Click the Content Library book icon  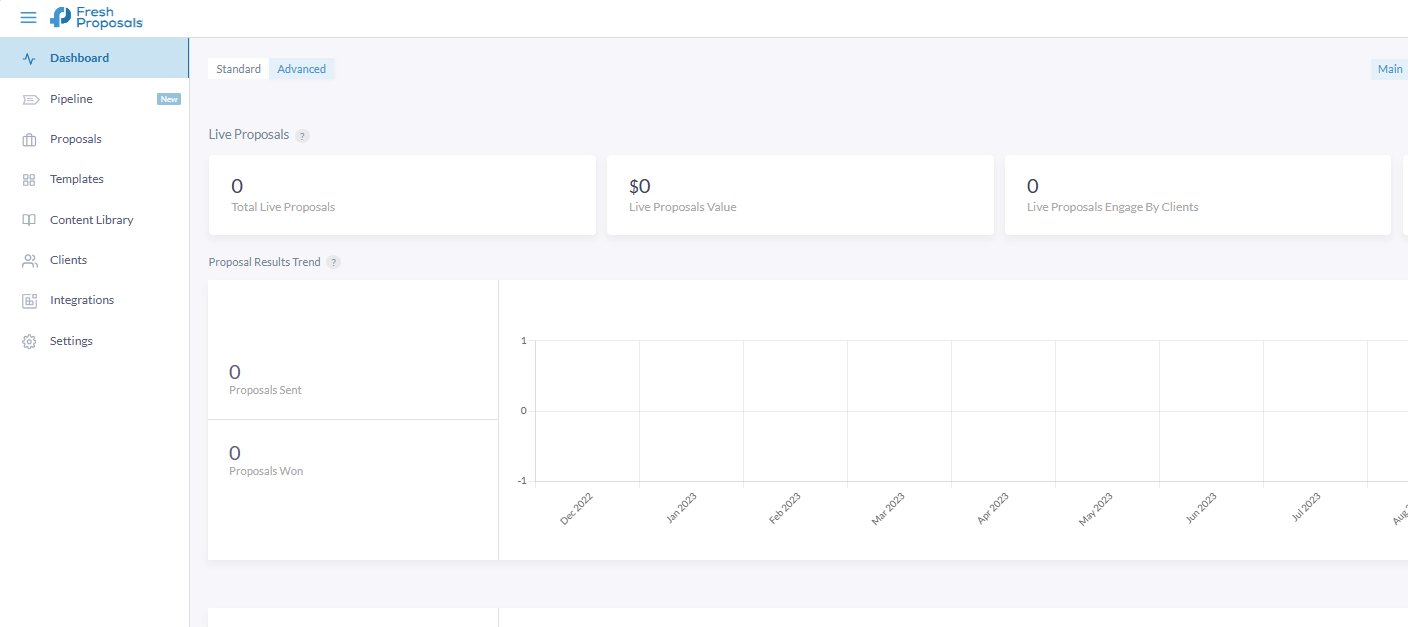click(x=30, y=220)
